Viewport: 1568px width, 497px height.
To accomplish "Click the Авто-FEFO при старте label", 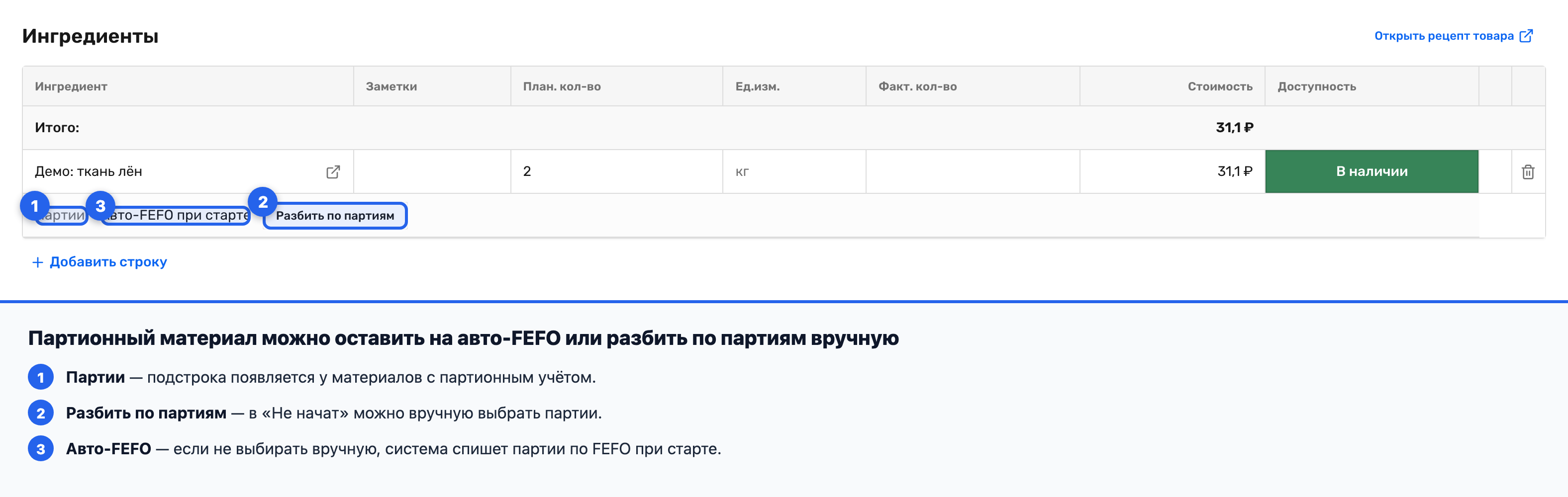I will pyautogui.click(x=175, y=215).
